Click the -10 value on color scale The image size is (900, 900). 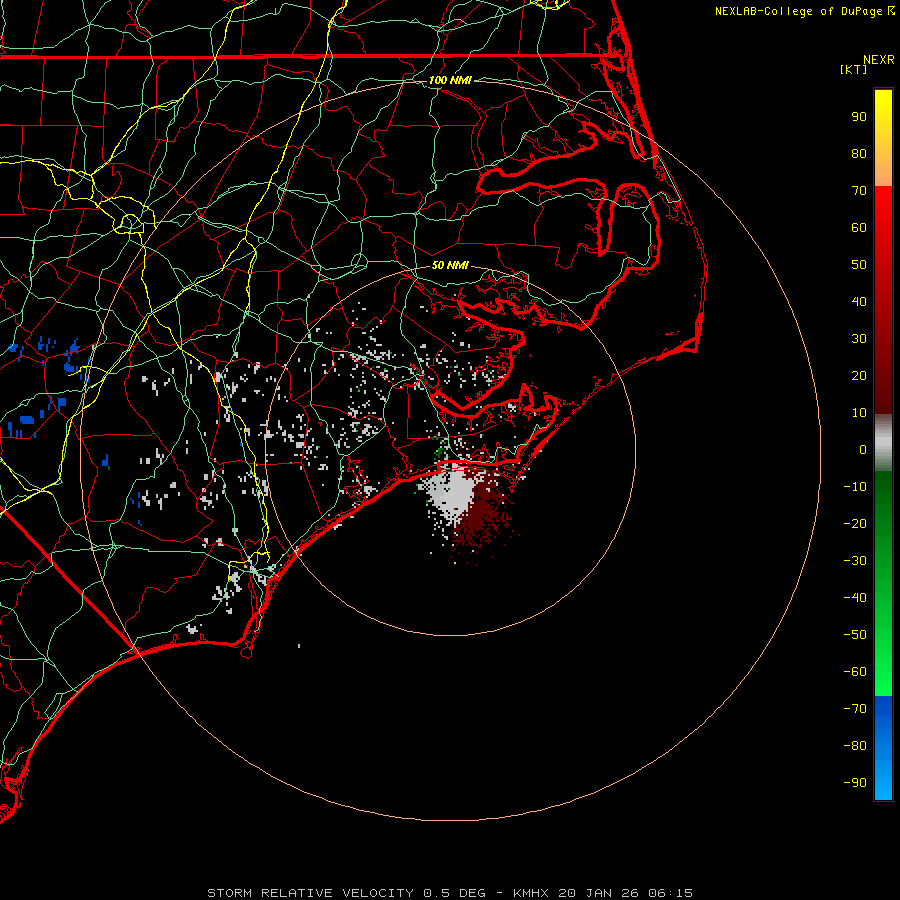point(855,487)
